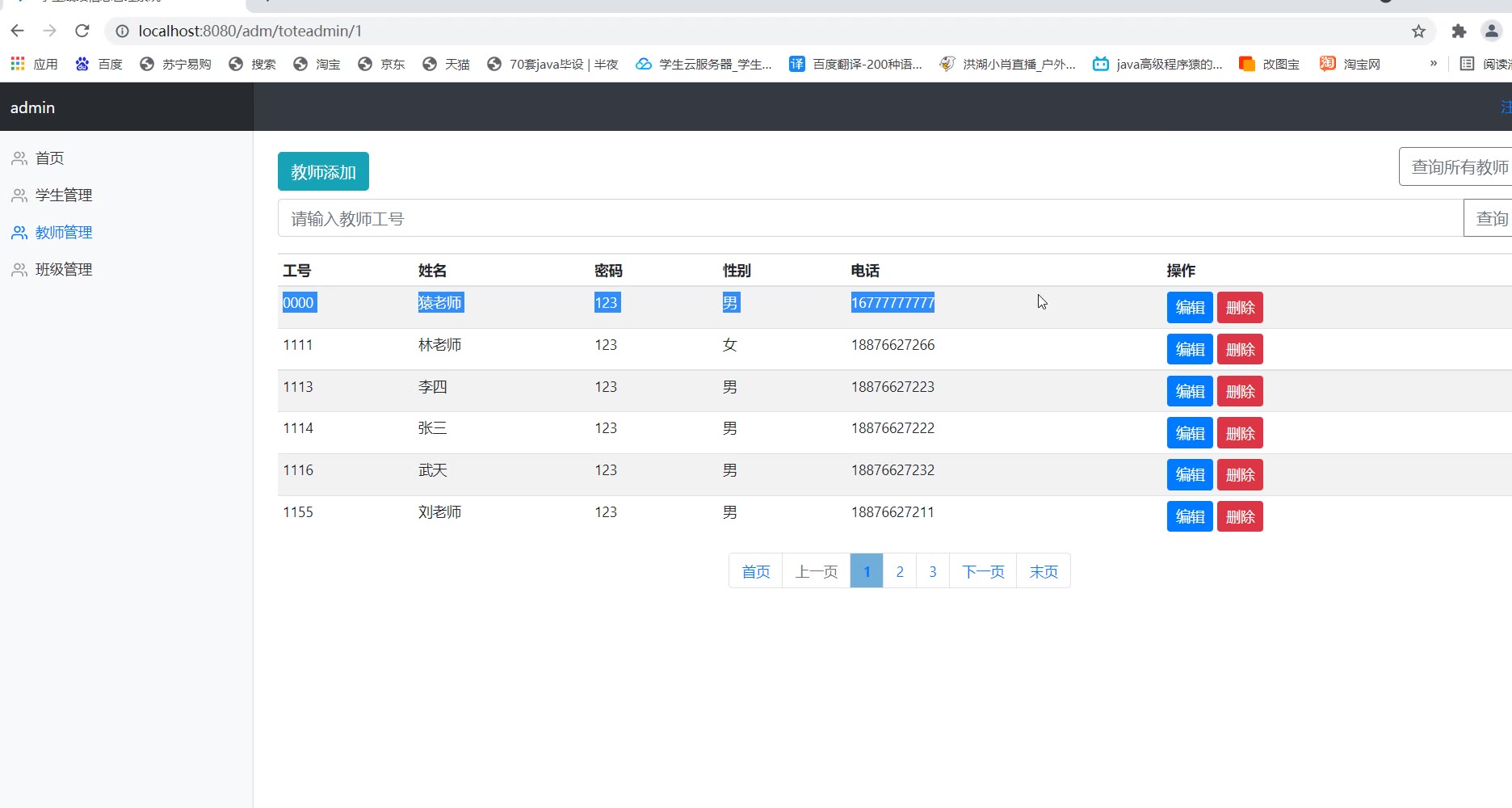Click the browser back arrow
Screen dimensions: 1512x808
(18, 31)
